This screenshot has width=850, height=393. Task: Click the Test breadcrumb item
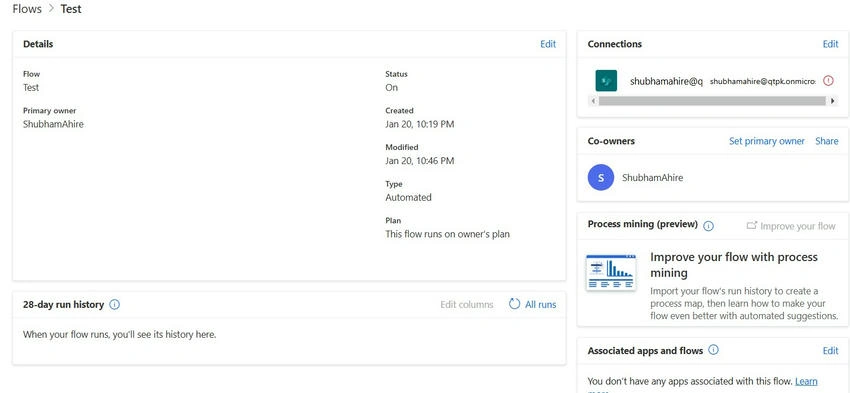coord(71,9)
